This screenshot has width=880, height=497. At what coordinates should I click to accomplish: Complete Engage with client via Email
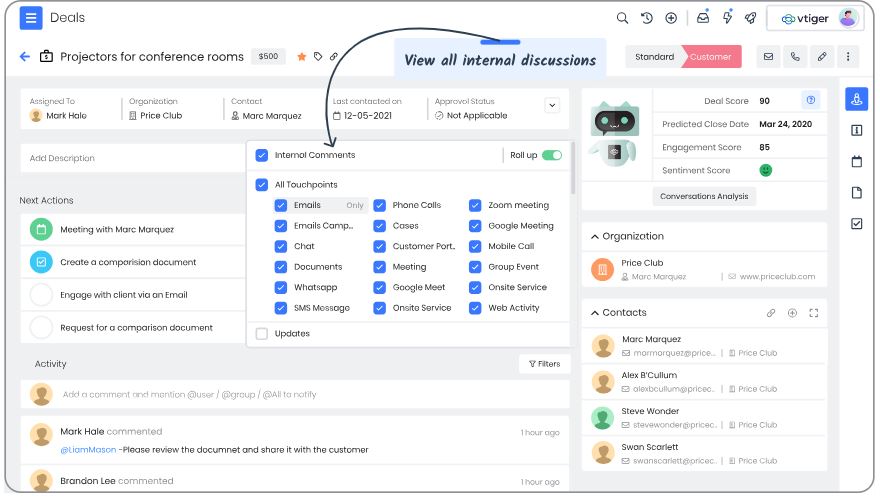point(41,295)
